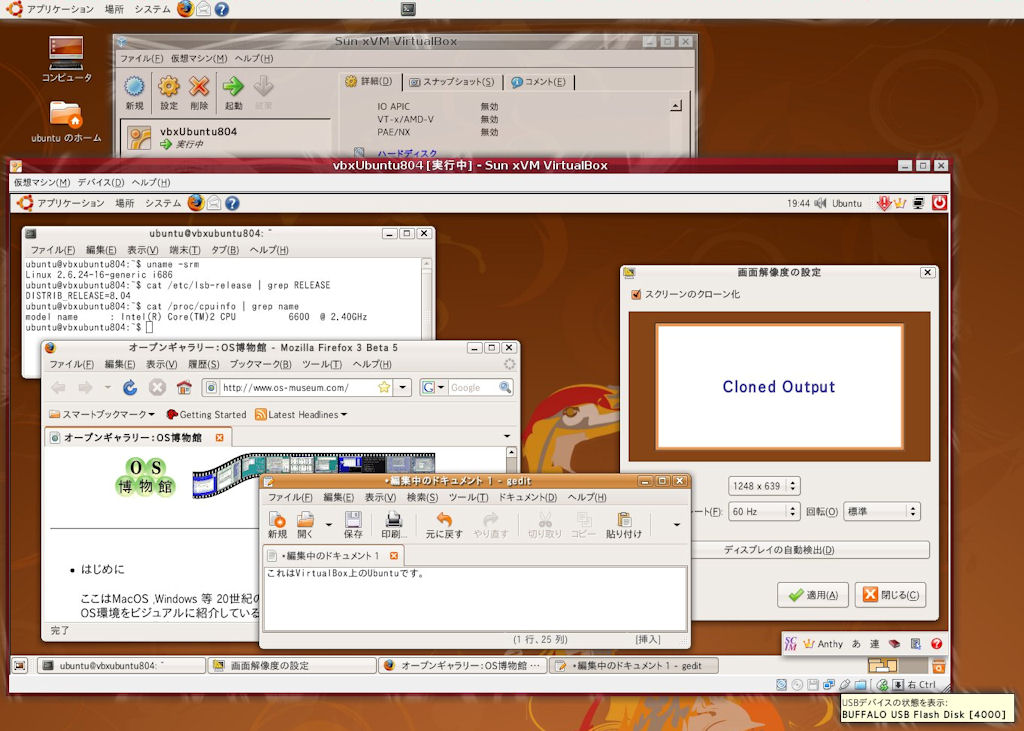This screenshot has height=731, width=1024.
Task: Click the show desktop icon in guest taskbar
Action: 20,666
